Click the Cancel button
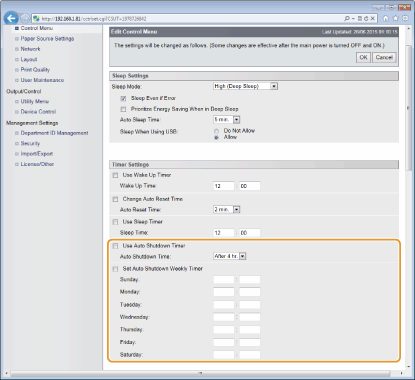 pyautogui.click(x=384, y=57)
